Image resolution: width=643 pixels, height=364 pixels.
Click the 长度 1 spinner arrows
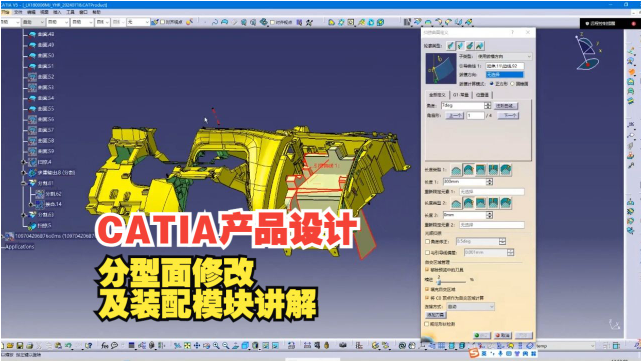[489, 182]
